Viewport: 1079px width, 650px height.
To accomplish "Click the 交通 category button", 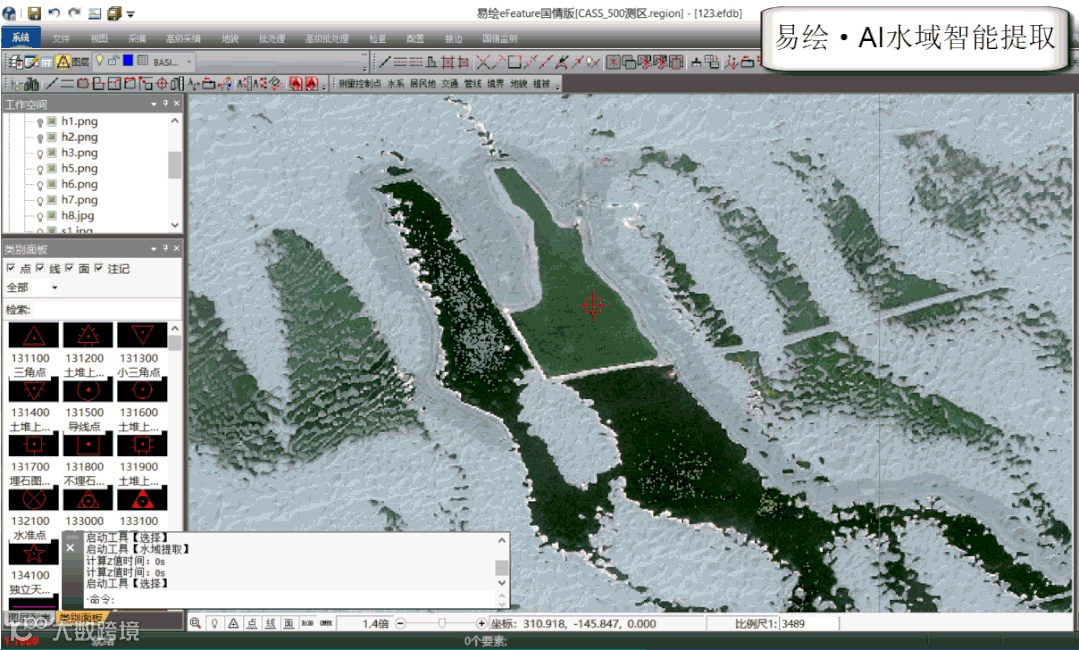I will click(x=450, y=84).
